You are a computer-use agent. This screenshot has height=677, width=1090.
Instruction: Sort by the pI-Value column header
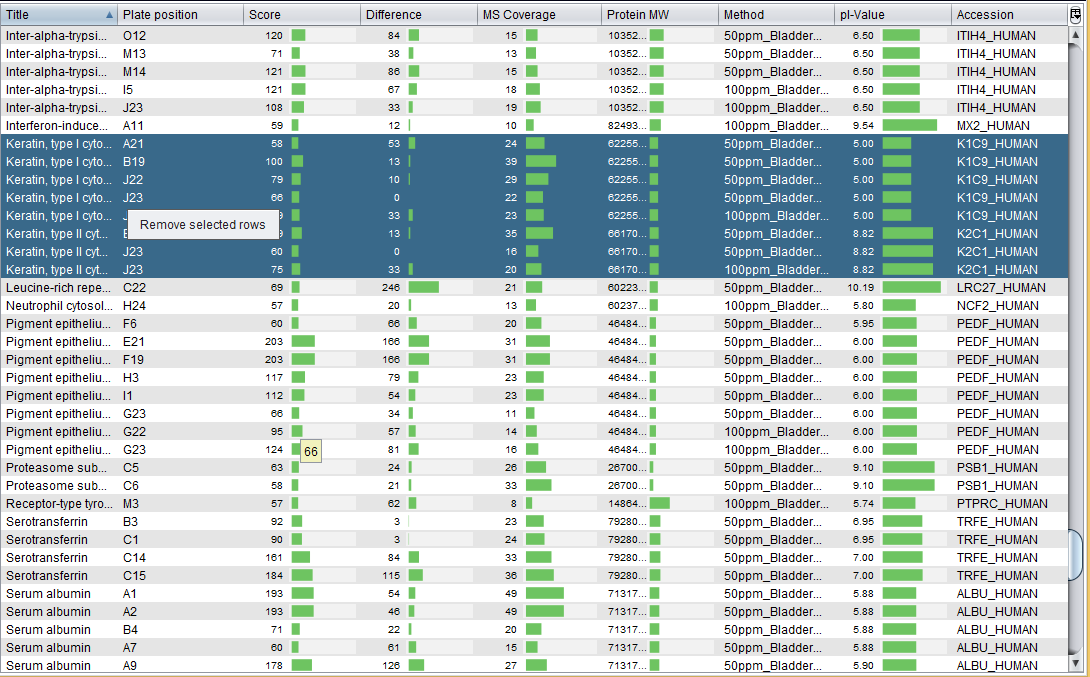(892, 15)
